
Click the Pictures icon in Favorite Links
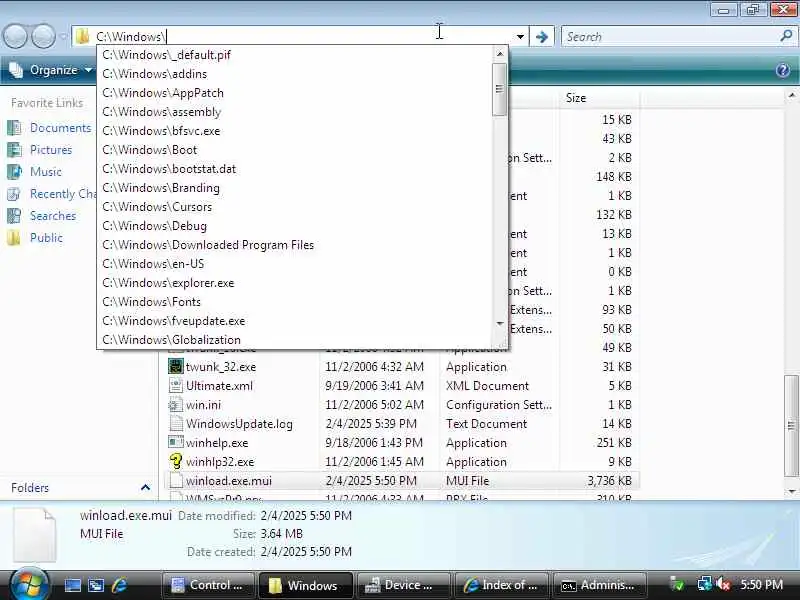tap(14, 149)
